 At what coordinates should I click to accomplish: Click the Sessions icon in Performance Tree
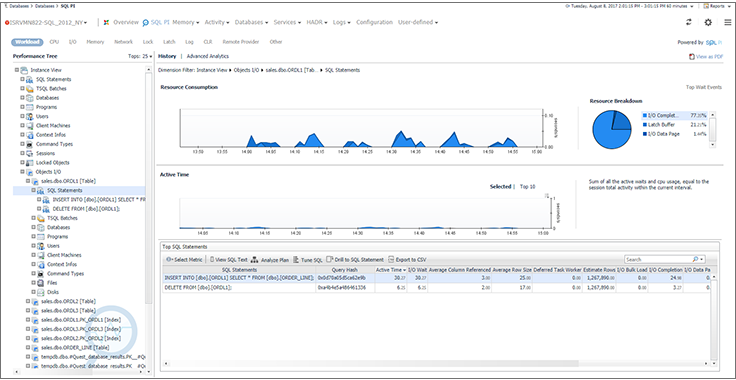[30, 153]
